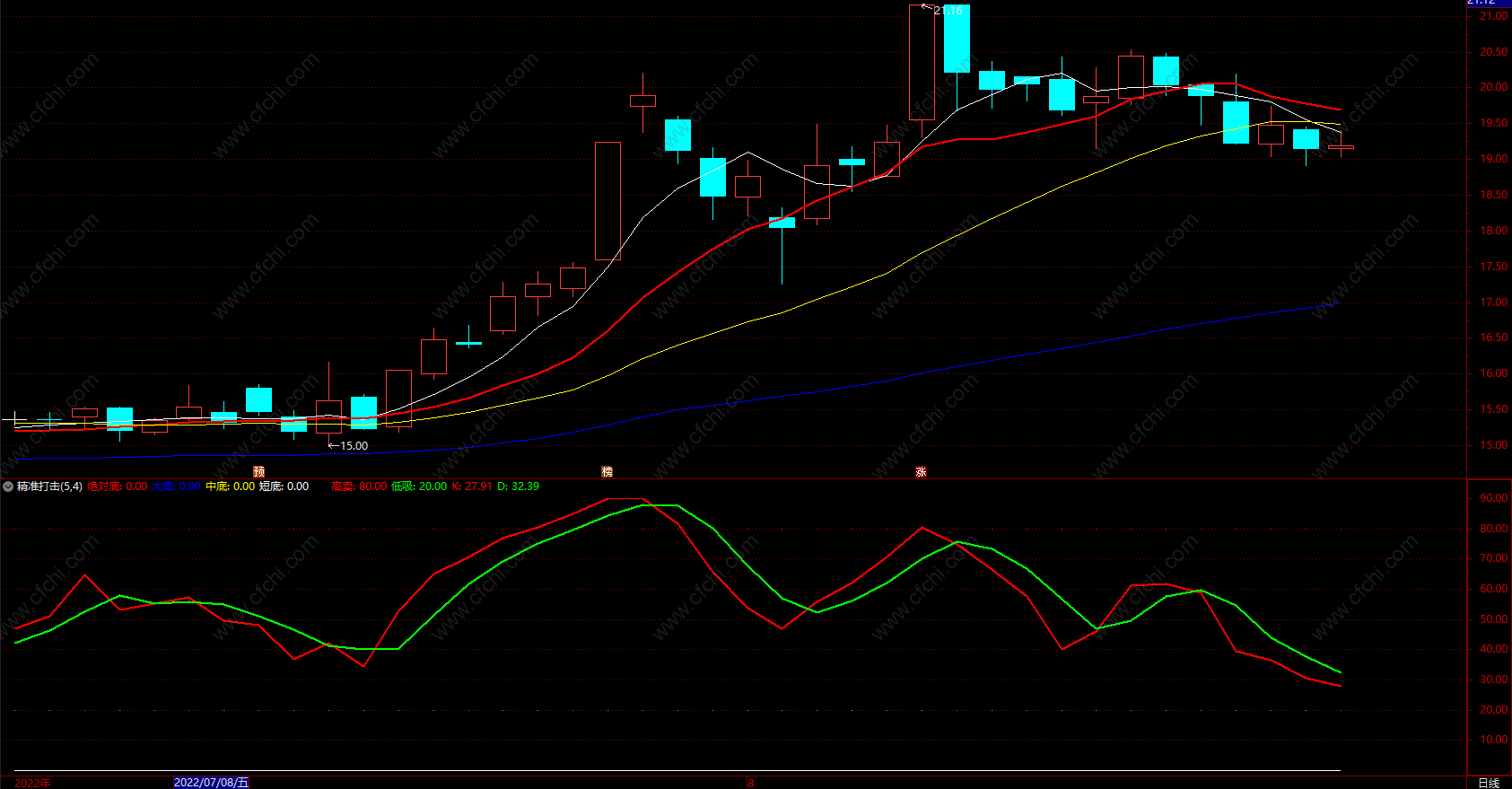Viewport: 1512px width, 789px height.
Task: Select the 中底: 0.00 readout
Action: pyautogui.click(x=231, y=487)
